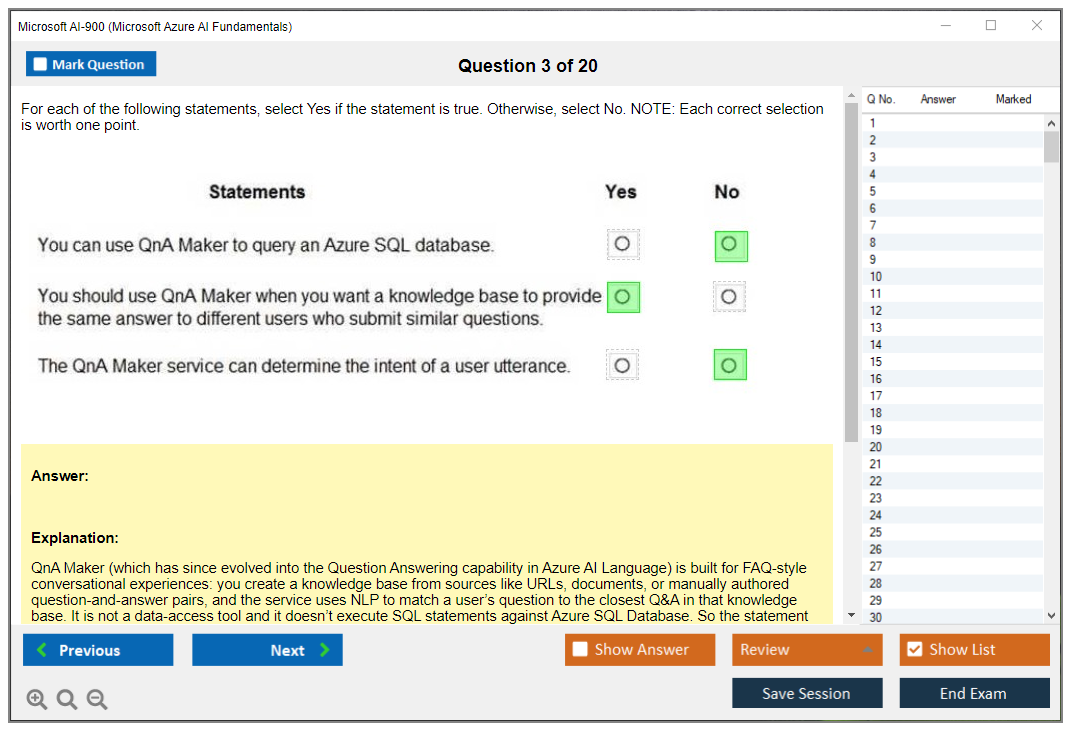The height and width of the screenshot is (735, 1075).
Task: Click the green arrow on Next button
Action: (x=324, y=650)
